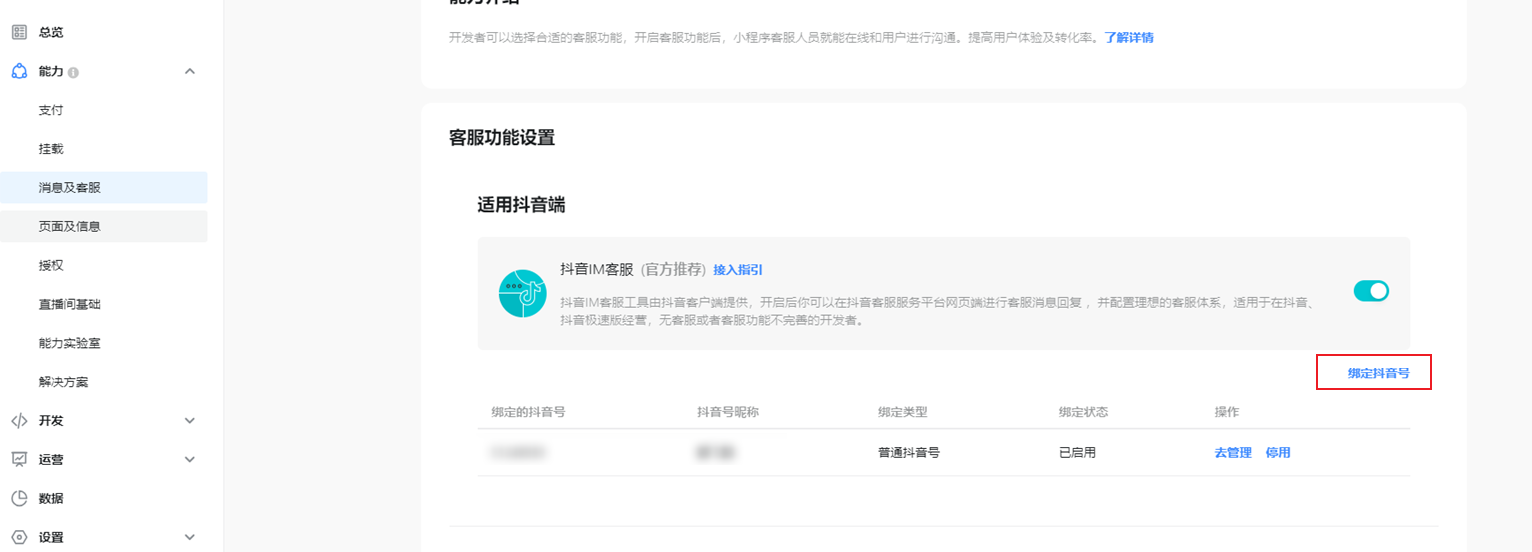Click 去管理 for the bound account
The image size is (1532, 552).
point(1233,452)
